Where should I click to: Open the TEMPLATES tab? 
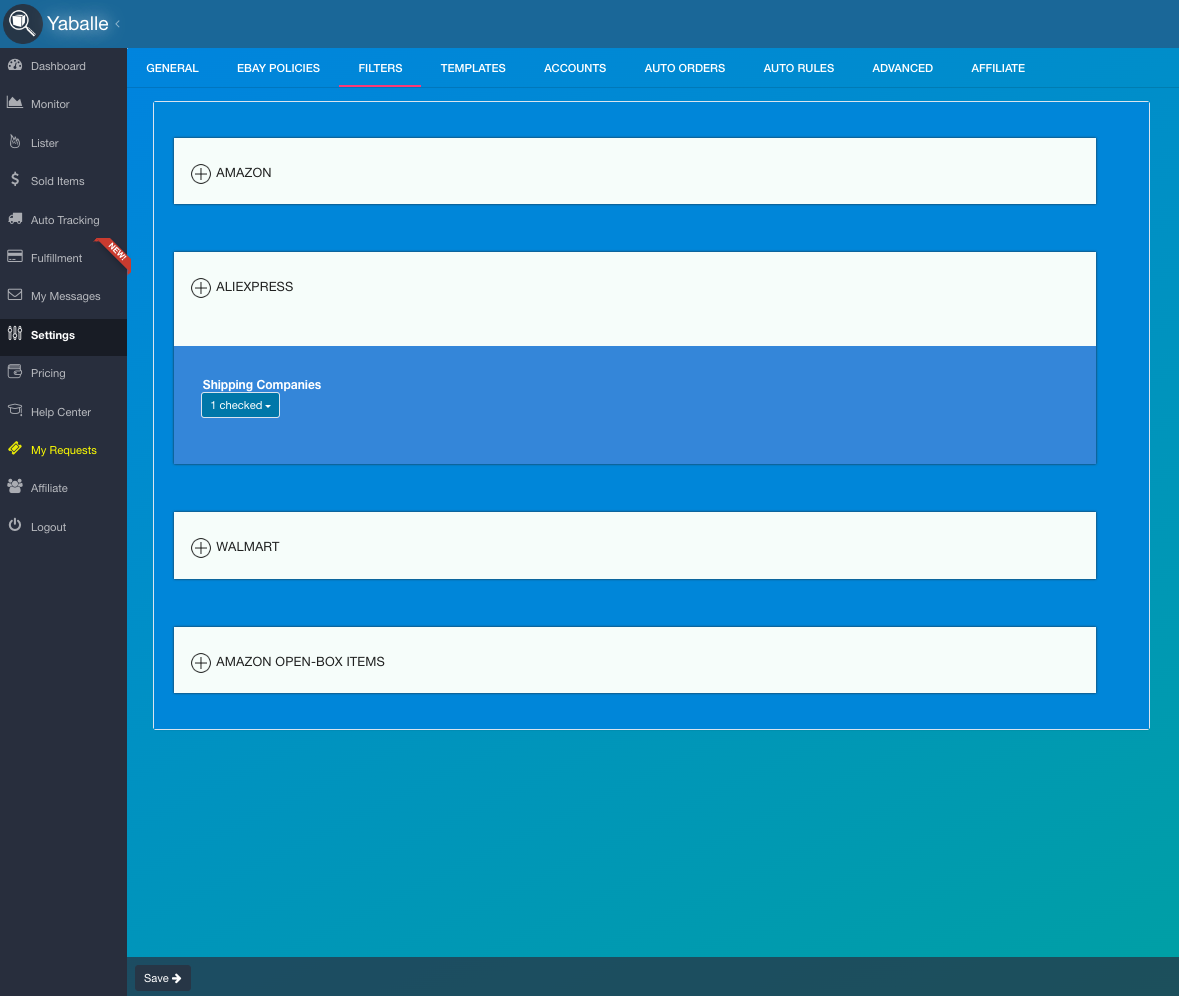point(473,68)
